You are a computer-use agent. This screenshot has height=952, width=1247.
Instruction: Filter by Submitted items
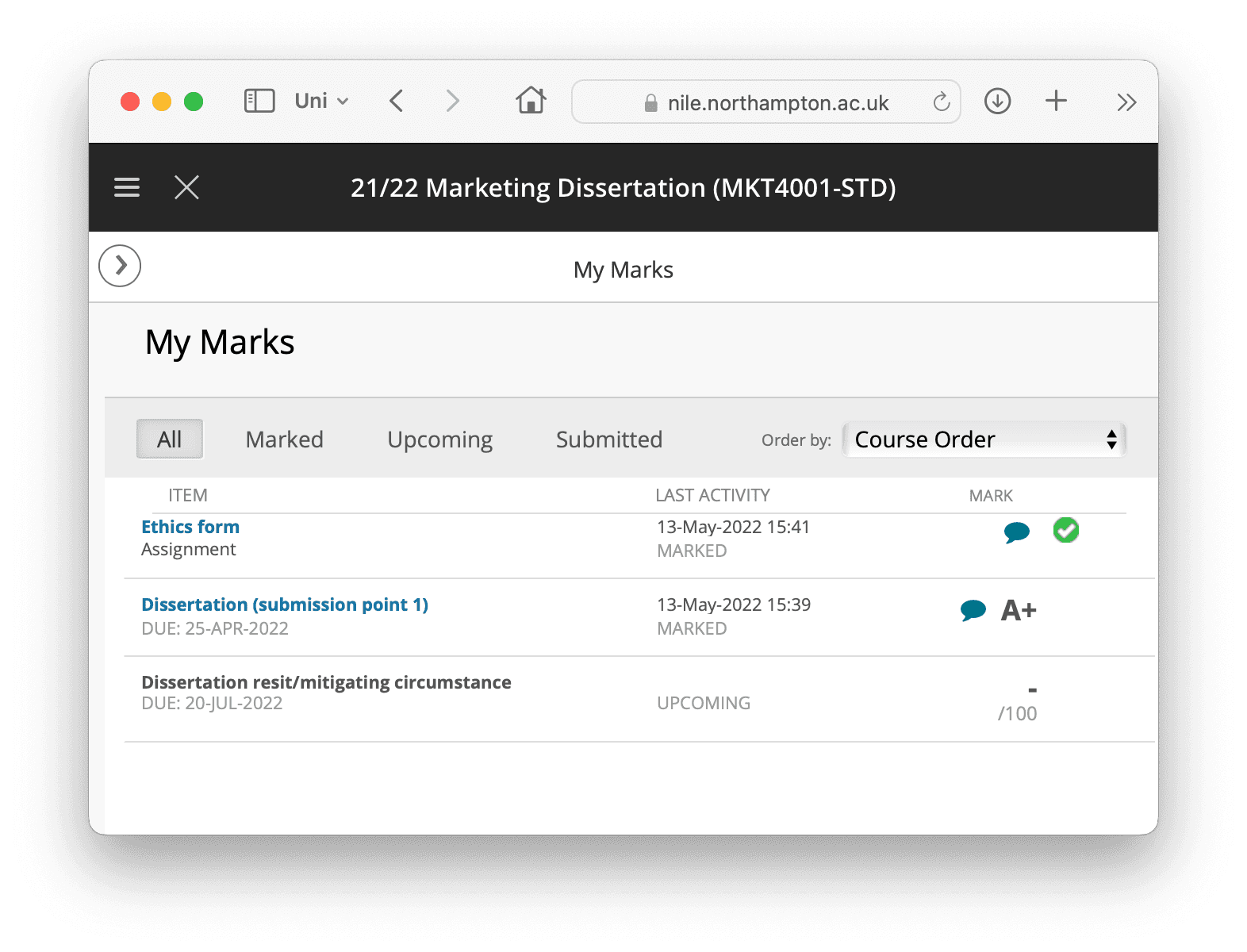click(608, 440)
